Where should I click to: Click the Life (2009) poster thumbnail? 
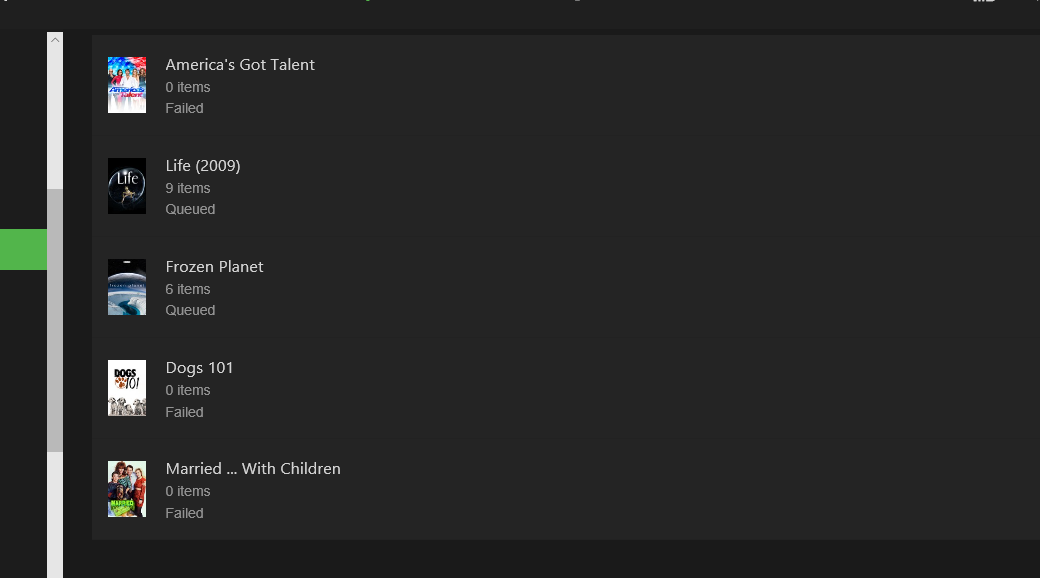point(127,186)
